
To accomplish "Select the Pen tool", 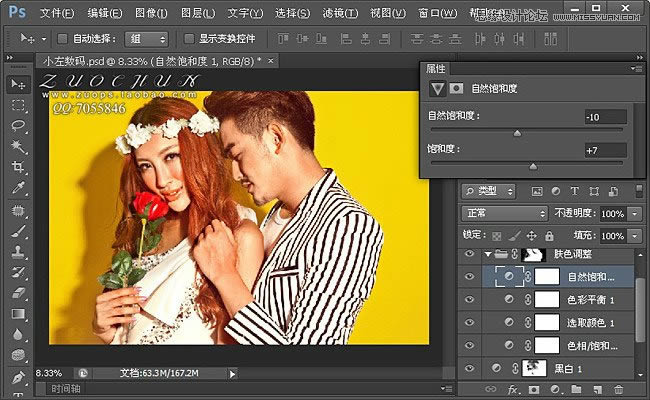I will (x=18, y=378).
